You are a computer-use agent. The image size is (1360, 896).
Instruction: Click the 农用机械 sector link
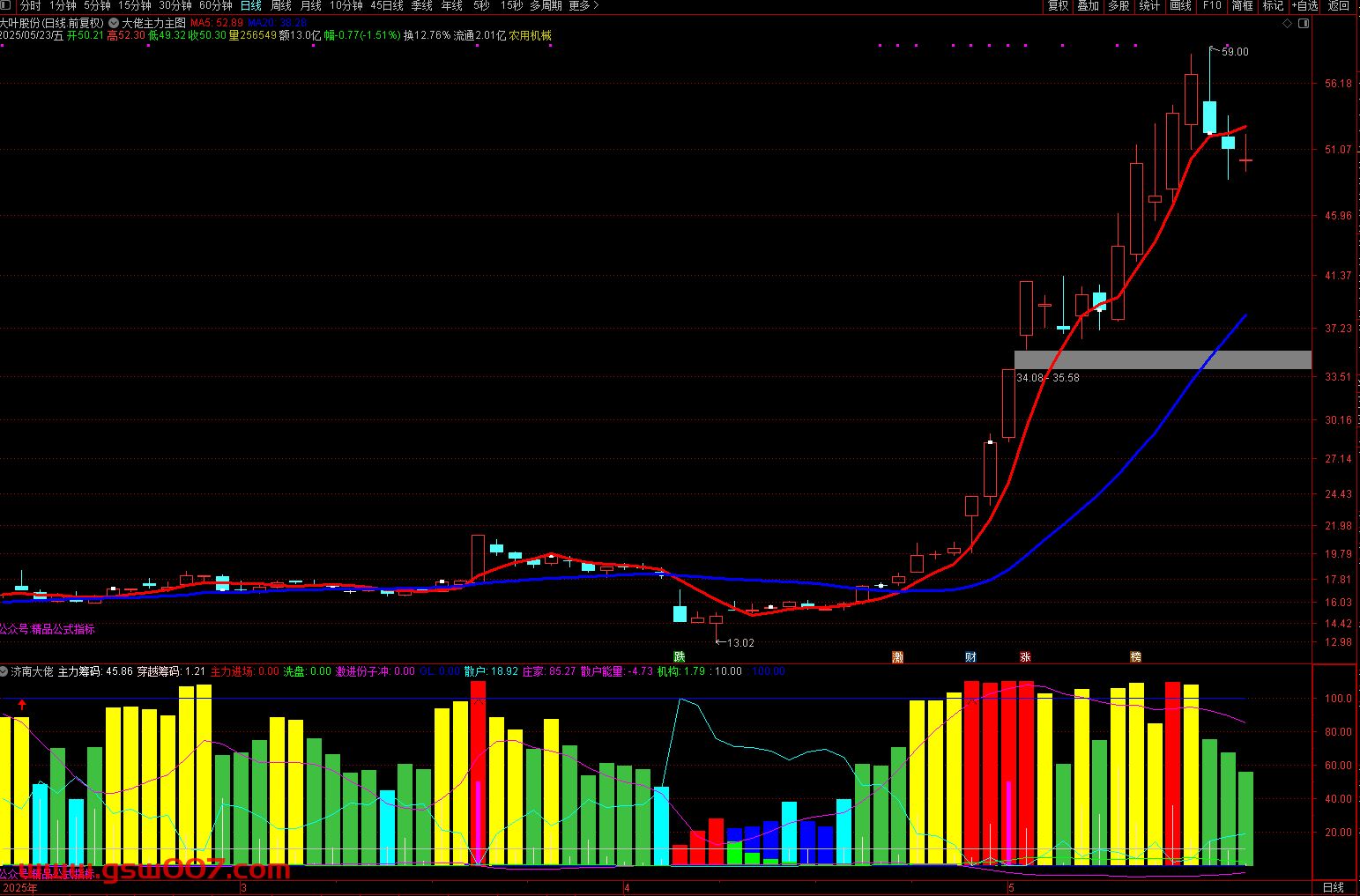pyautogui.click(x=531, y=35)
